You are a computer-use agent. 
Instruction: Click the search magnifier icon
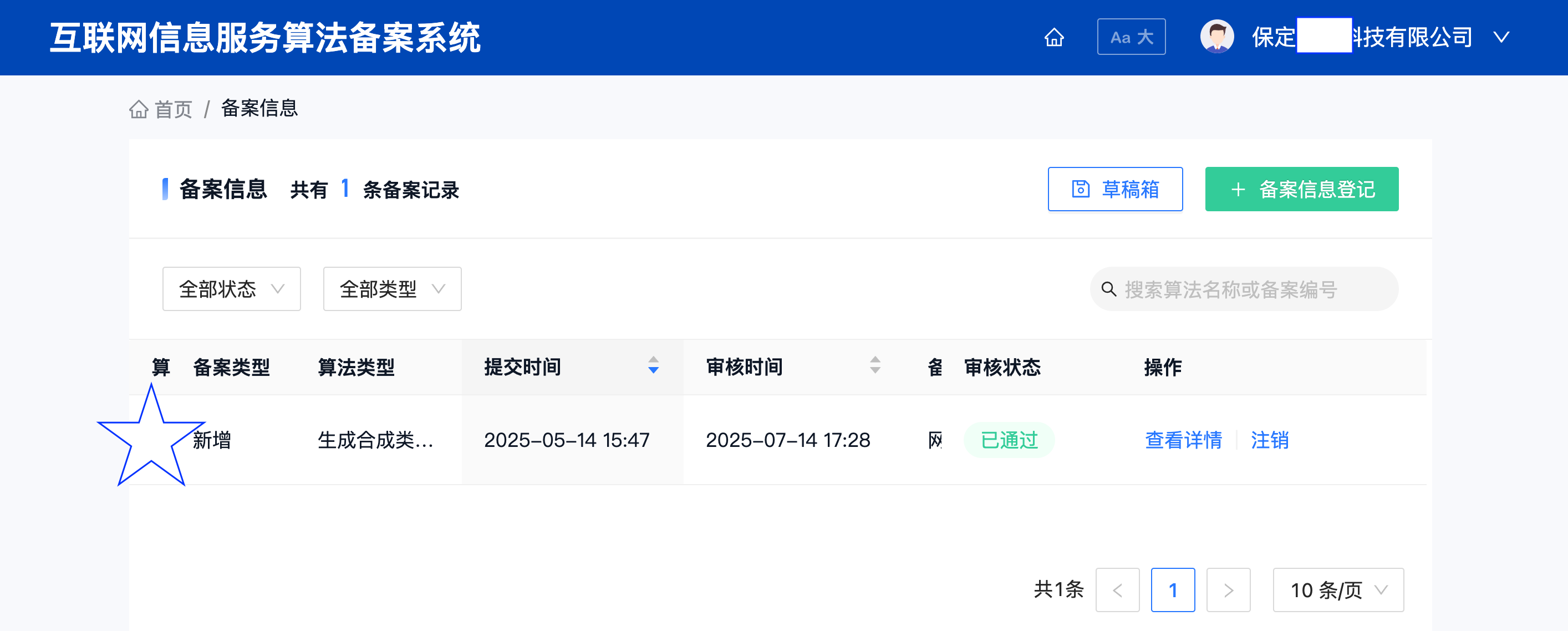pos(1108,289)
